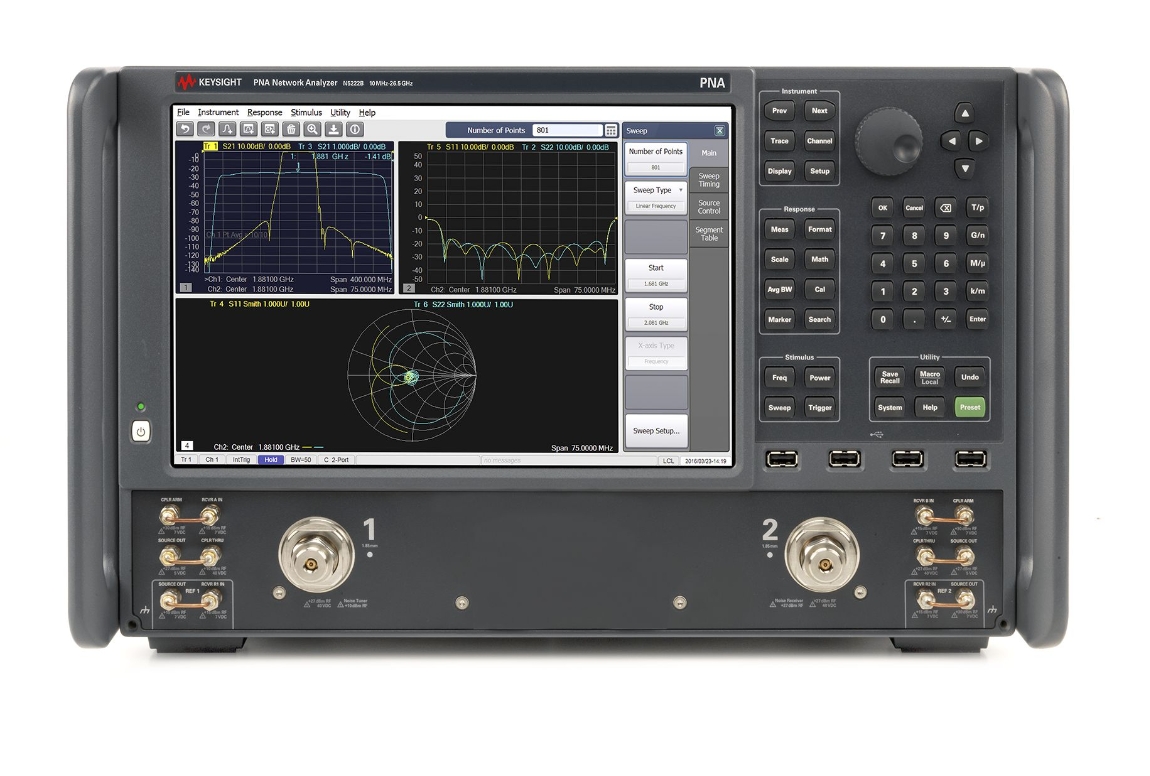This screenshot has width=1150, height=776.
Task: Select the Segment Table tab
Action: click(x=709, y=233)
